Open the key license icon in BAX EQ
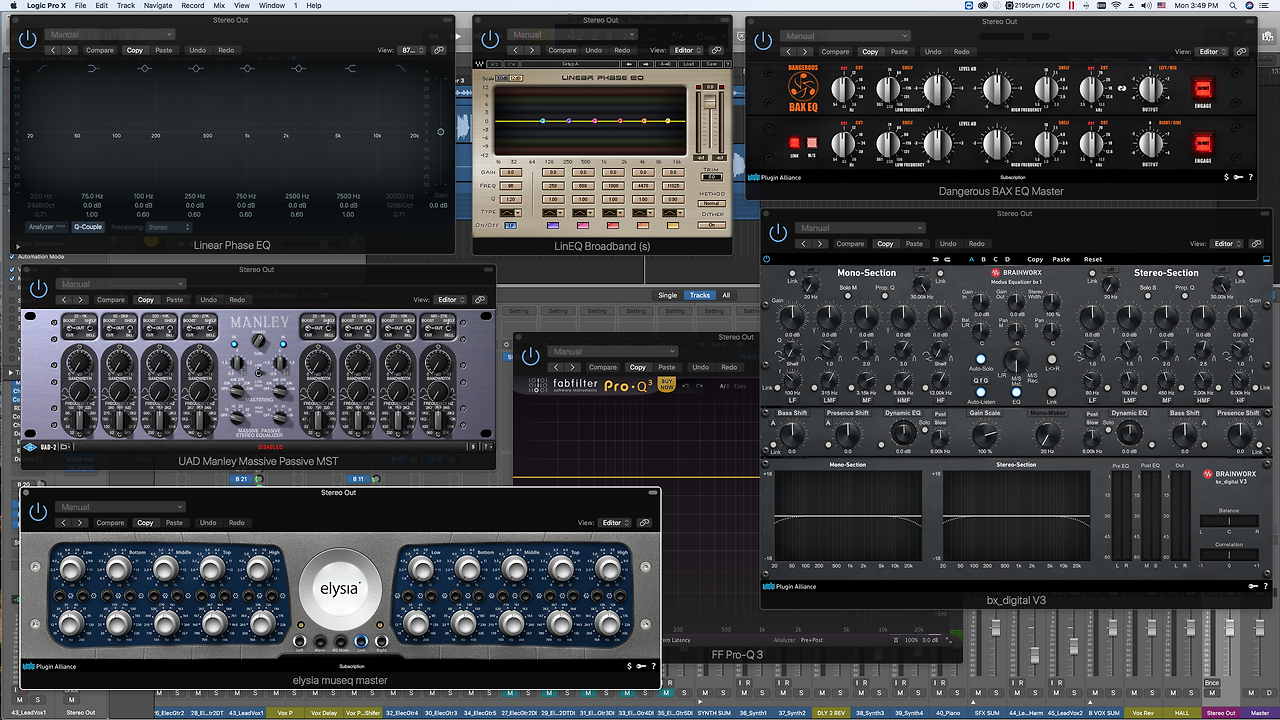The width and height of the screenshot is (1280, 720). coord(1238,178)
